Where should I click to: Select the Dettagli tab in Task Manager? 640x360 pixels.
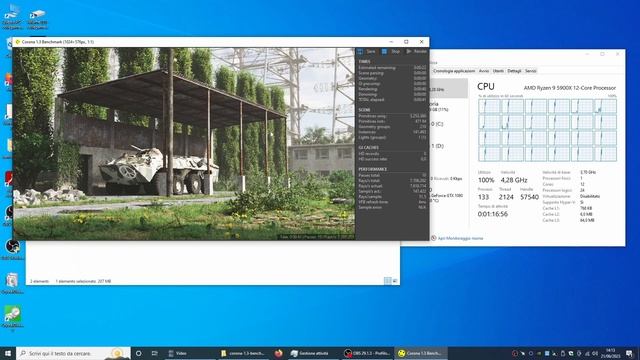[x=514, y=71]
